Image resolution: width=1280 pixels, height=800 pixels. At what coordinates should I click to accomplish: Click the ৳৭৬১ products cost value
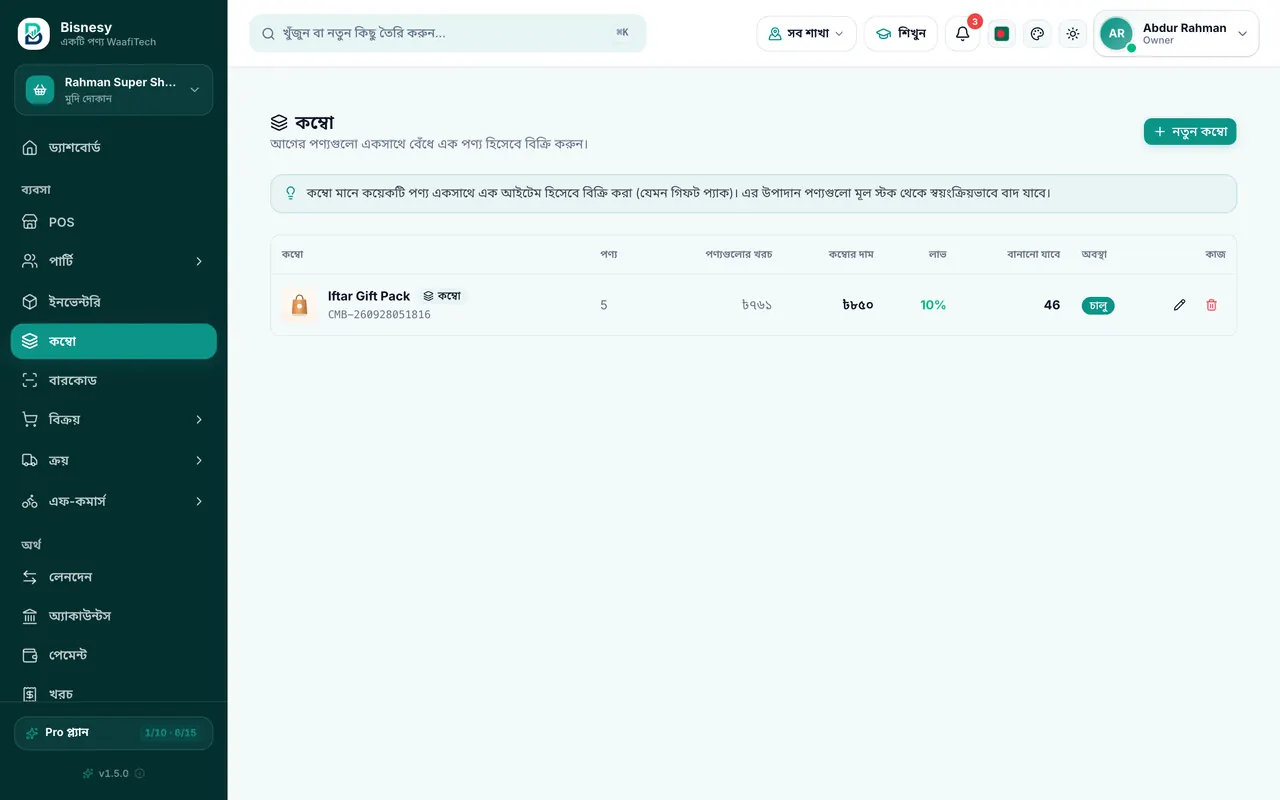click(x=757, y=305)
